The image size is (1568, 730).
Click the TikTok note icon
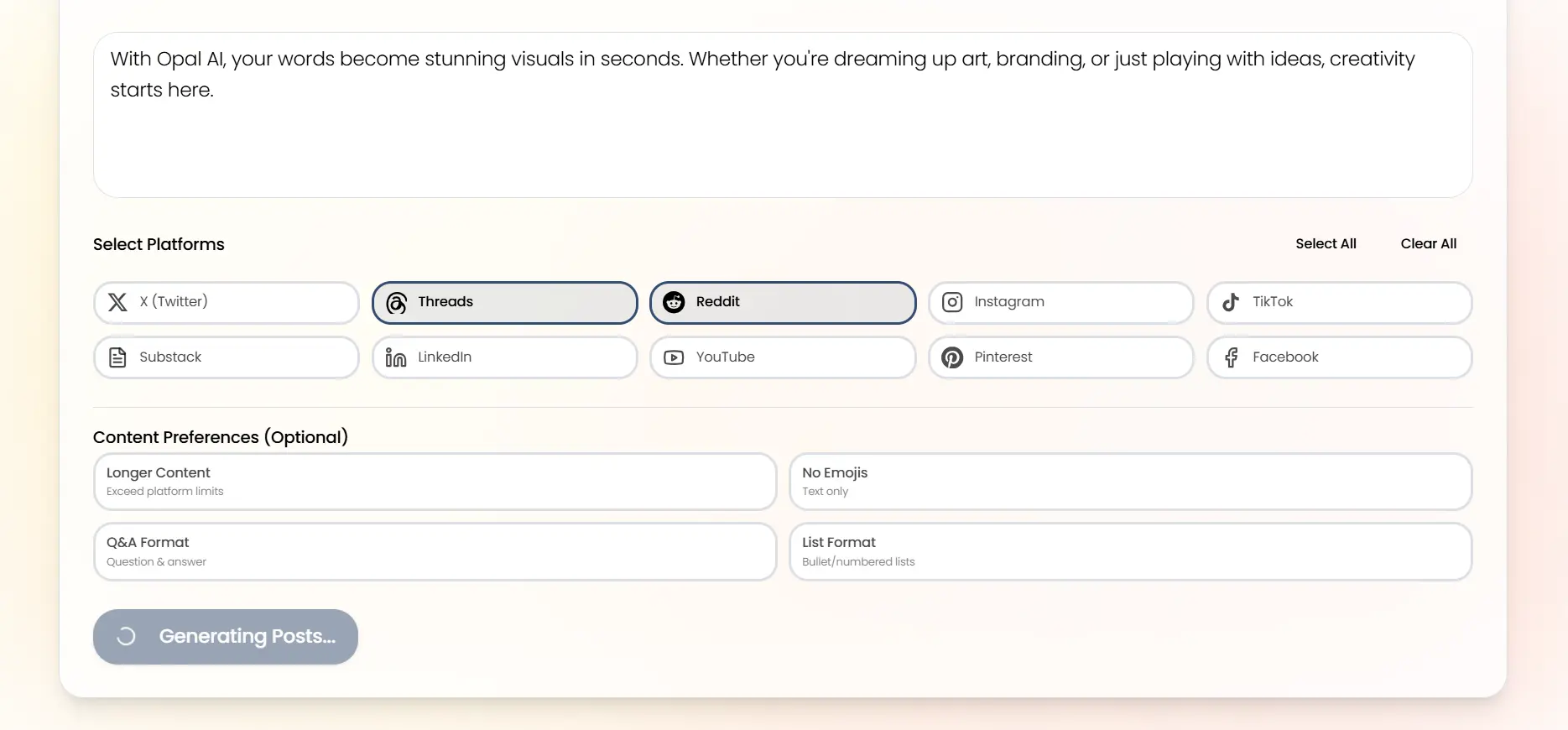point(1231,302)
